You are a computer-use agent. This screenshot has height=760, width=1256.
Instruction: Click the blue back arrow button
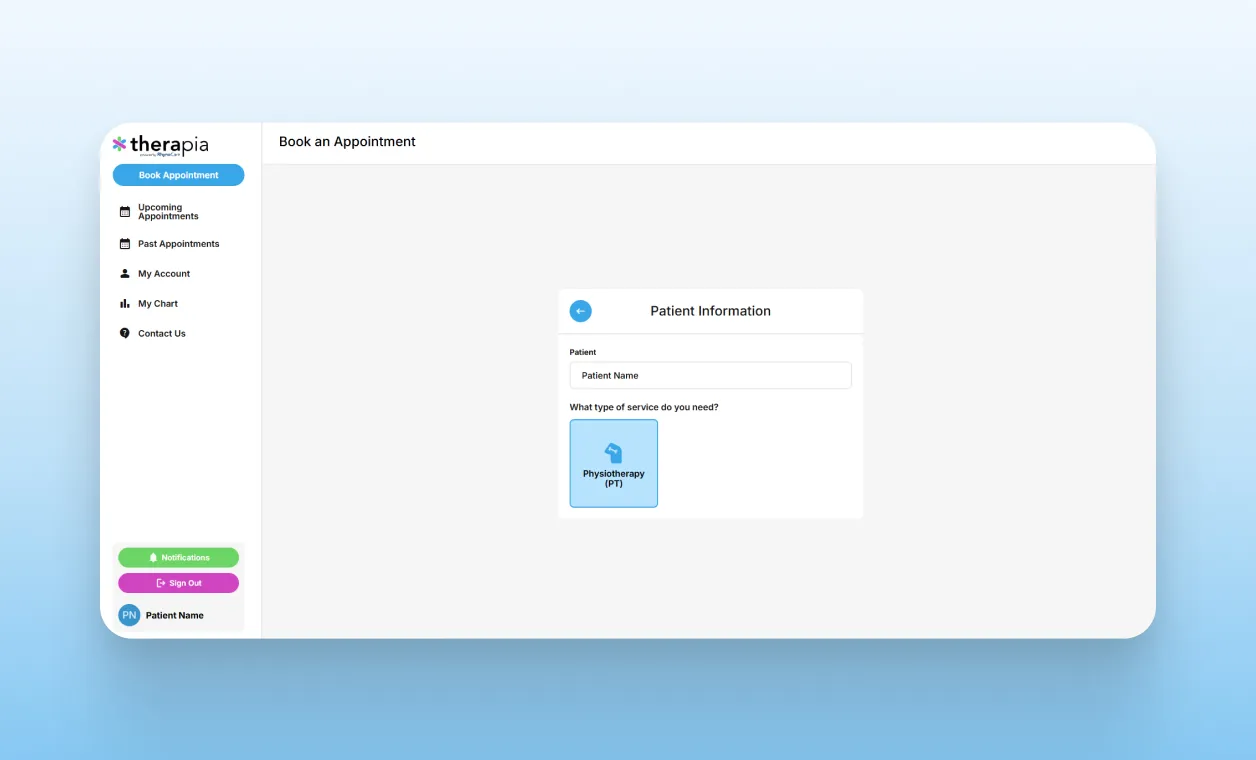pos(580,311)
